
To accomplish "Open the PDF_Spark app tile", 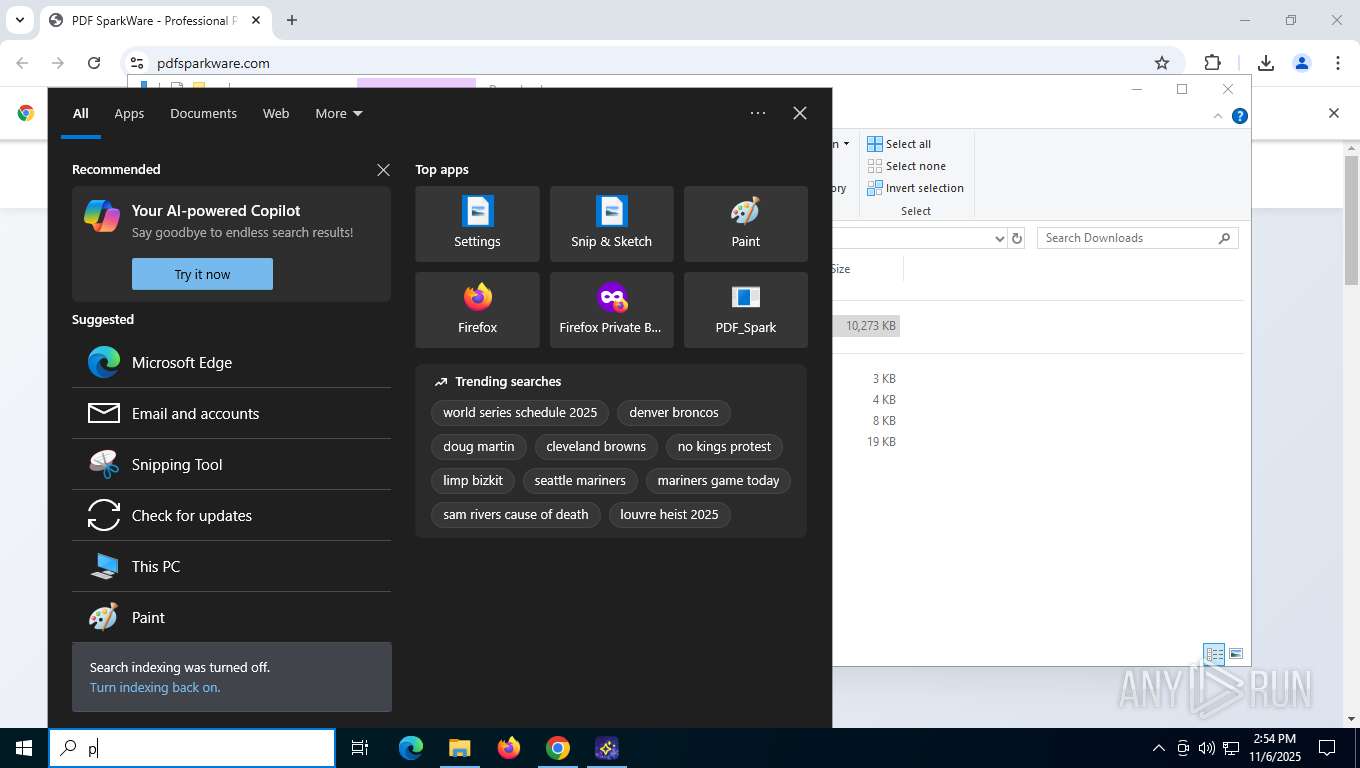I will (x=745, y=310).
